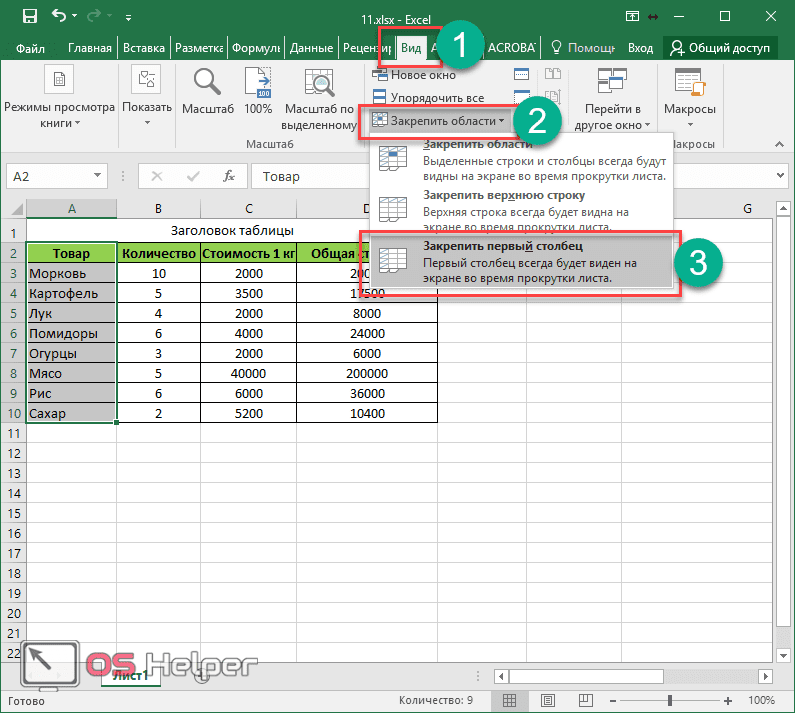Click the cell containing Помидоры

[71, 333]
